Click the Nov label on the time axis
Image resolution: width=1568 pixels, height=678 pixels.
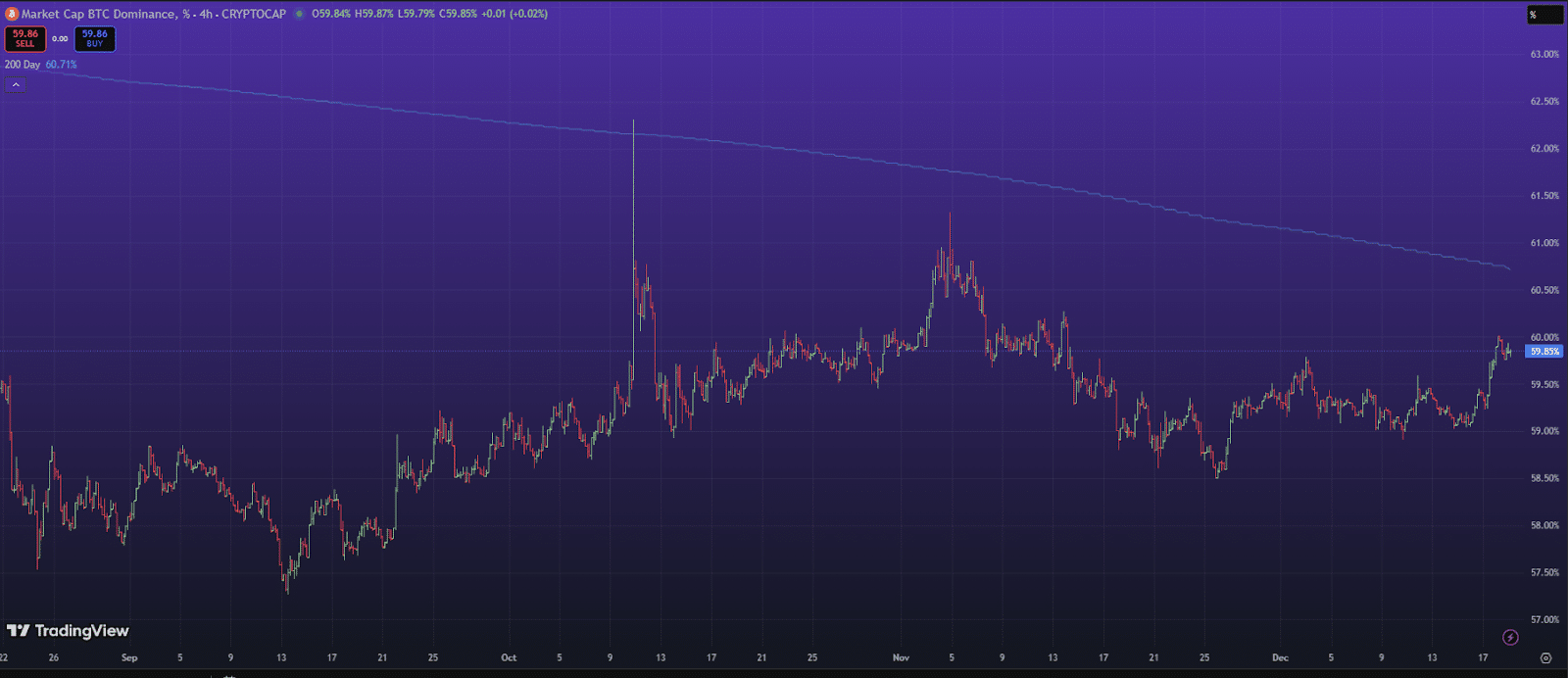point(902,657)
